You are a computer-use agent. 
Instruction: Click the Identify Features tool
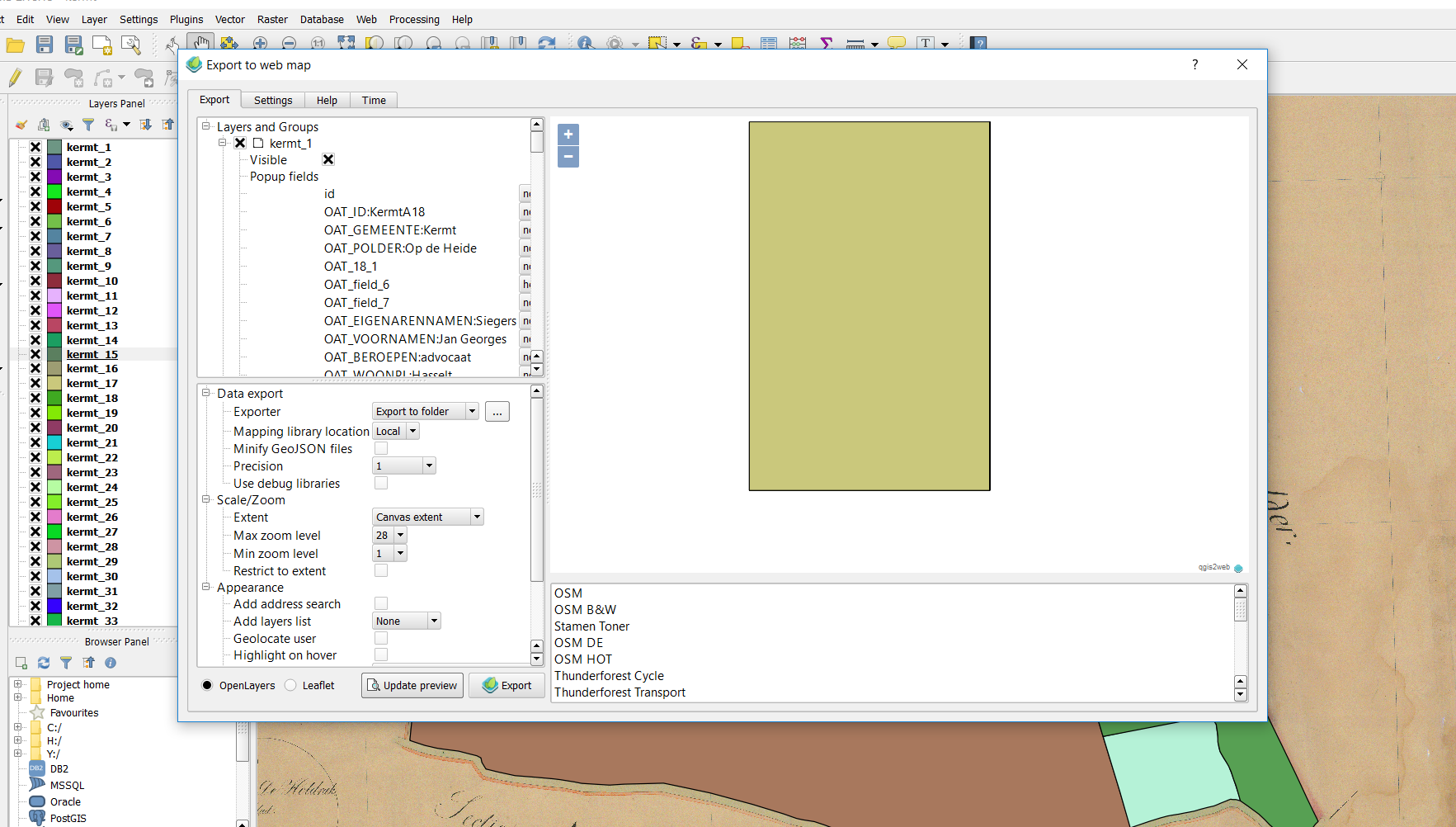586,43
